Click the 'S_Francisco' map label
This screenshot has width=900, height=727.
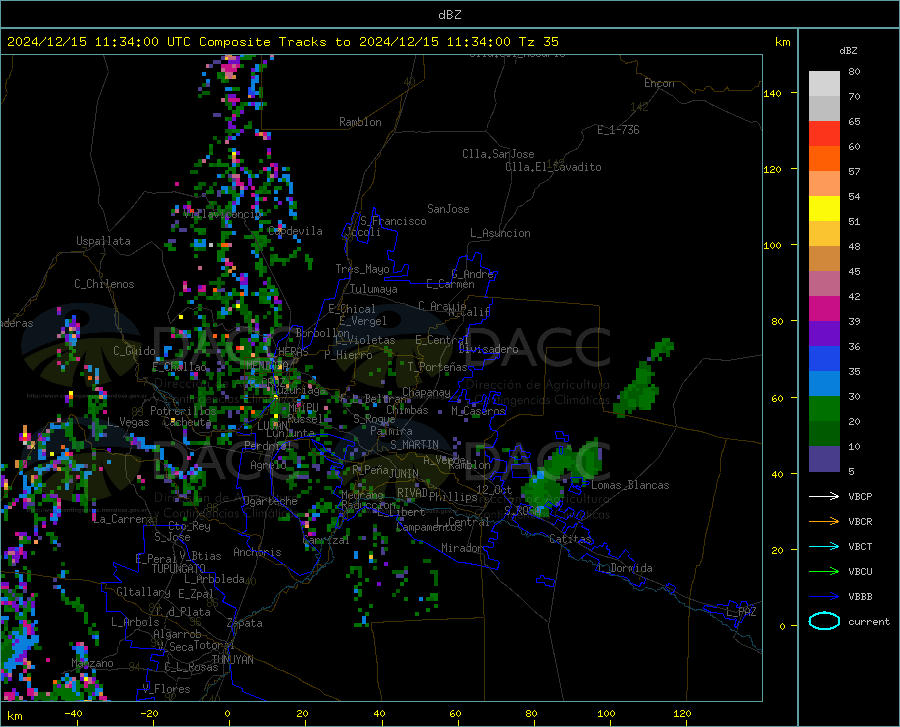point(393,221)
